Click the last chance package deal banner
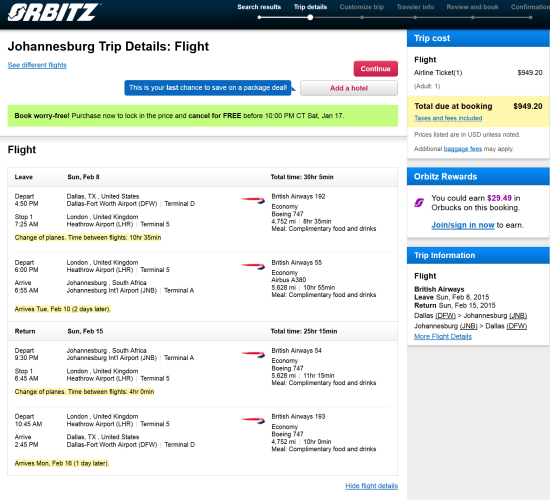This screenshot has height=500, width=550. pos(208,88)
